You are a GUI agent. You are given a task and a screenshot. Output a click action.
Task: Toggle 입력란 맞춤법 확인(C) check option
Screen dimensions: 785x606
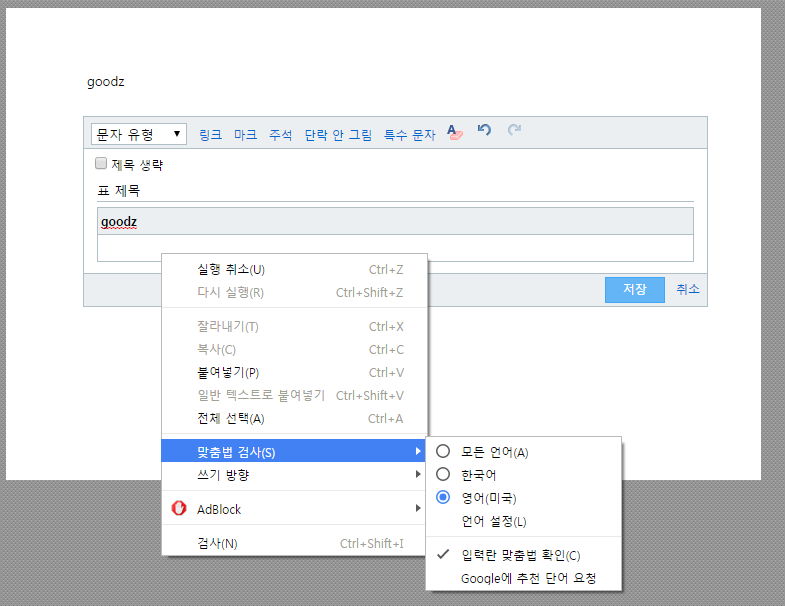(x=523, y=555)
